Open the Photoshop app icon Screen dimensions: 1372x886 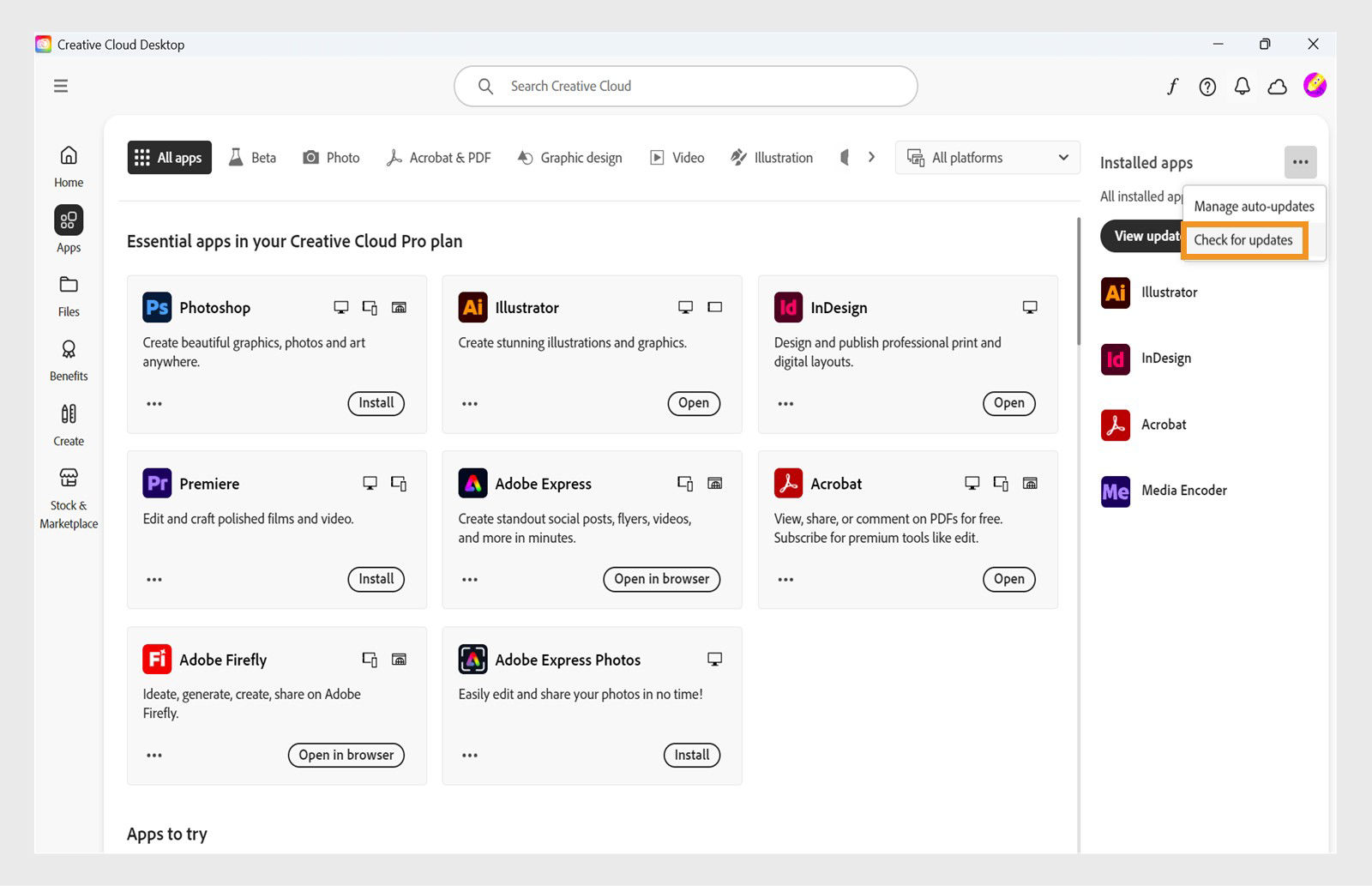pyautogui.click(x=157, y=306)
